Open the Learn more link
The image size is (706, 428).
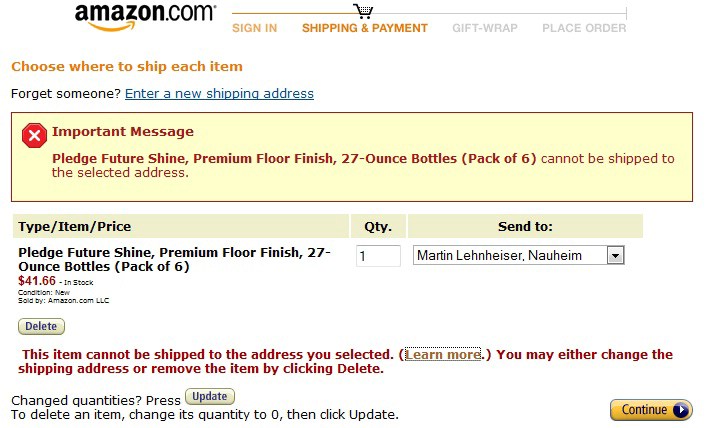coord(443,355)
